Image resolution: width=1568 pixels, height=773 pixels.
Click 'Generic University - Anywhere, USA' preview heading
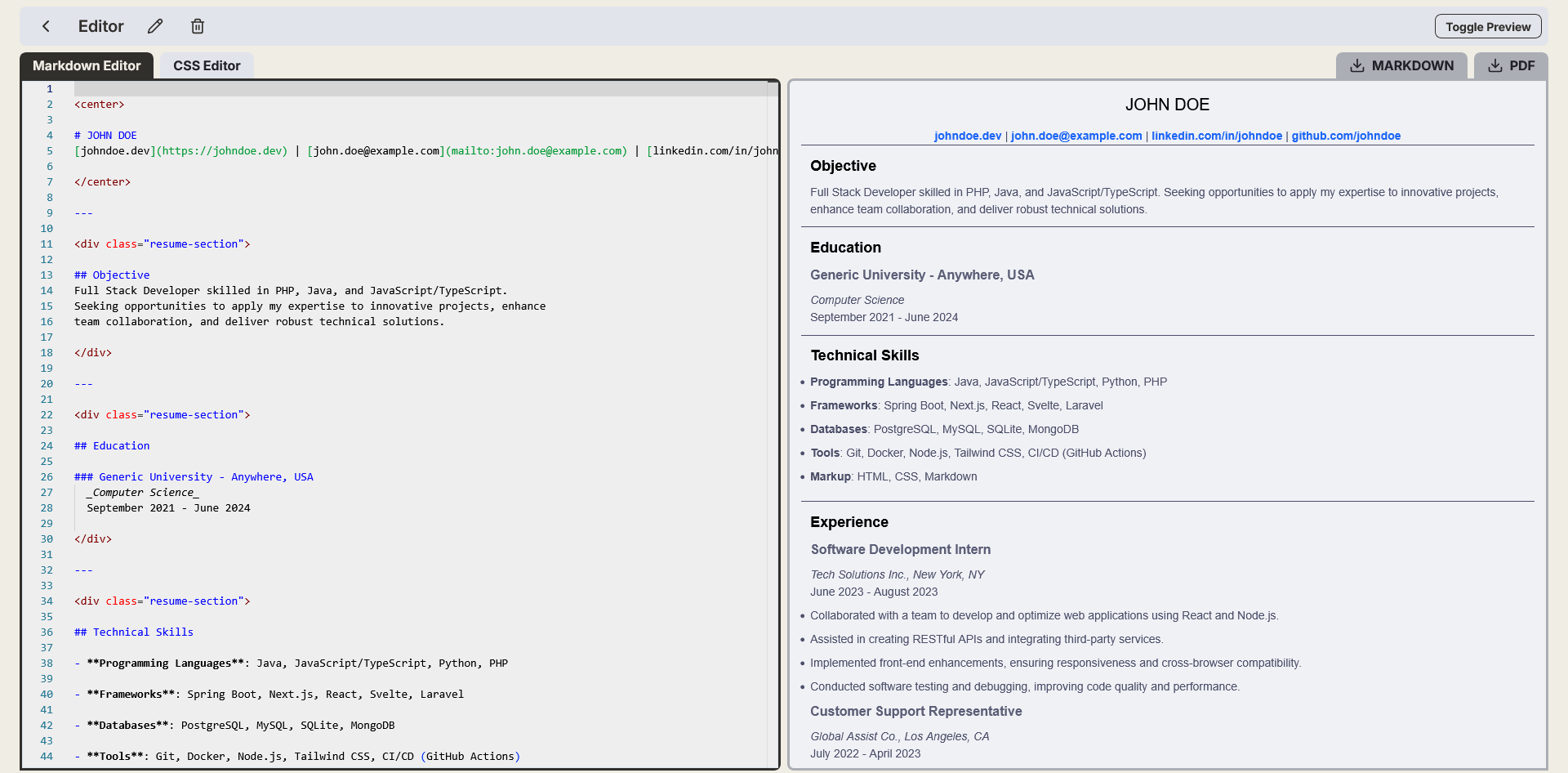(922, 275)
